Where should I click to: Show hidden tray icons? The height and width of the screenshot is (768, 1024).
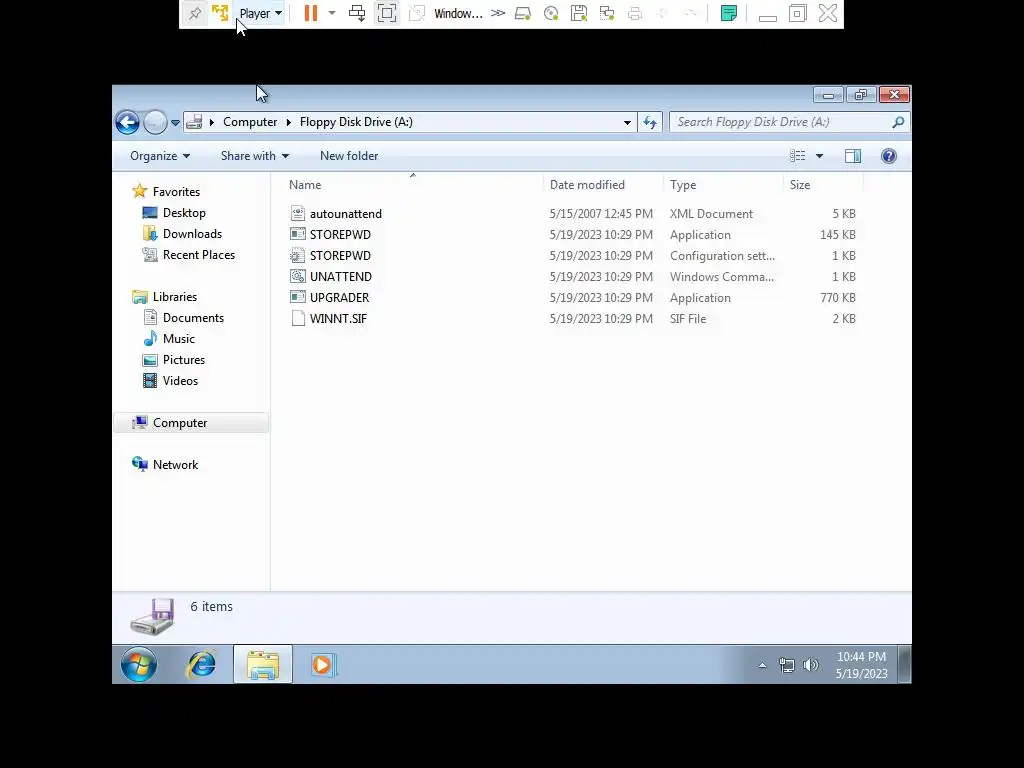click(x=762, y=665)
